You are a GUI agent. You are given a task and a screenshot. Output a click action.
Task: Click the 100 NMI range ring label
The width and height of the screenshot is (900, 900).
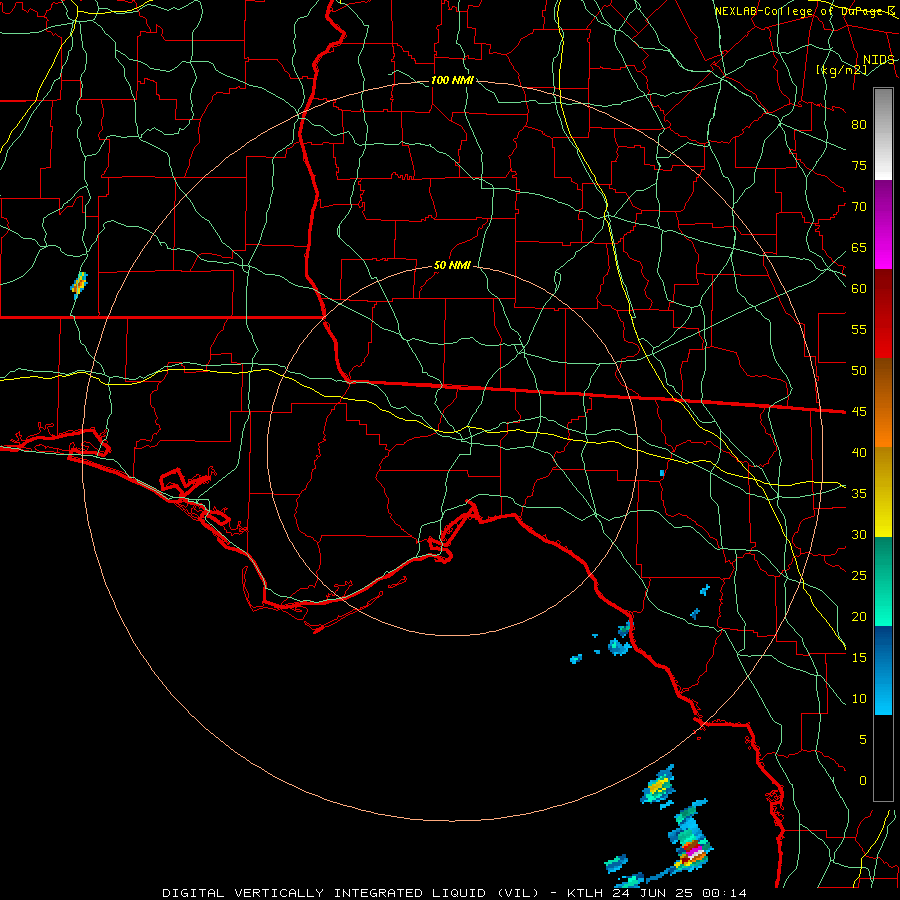(452, 80)
